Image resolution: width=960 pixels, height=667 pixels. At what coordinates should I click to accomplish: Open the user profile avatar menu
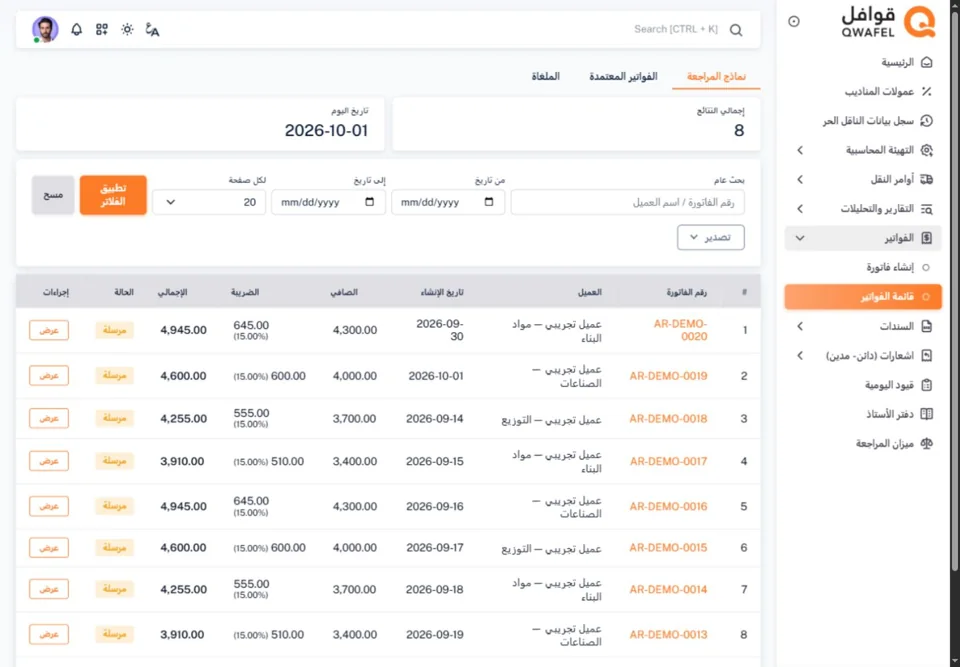(45, 29)
